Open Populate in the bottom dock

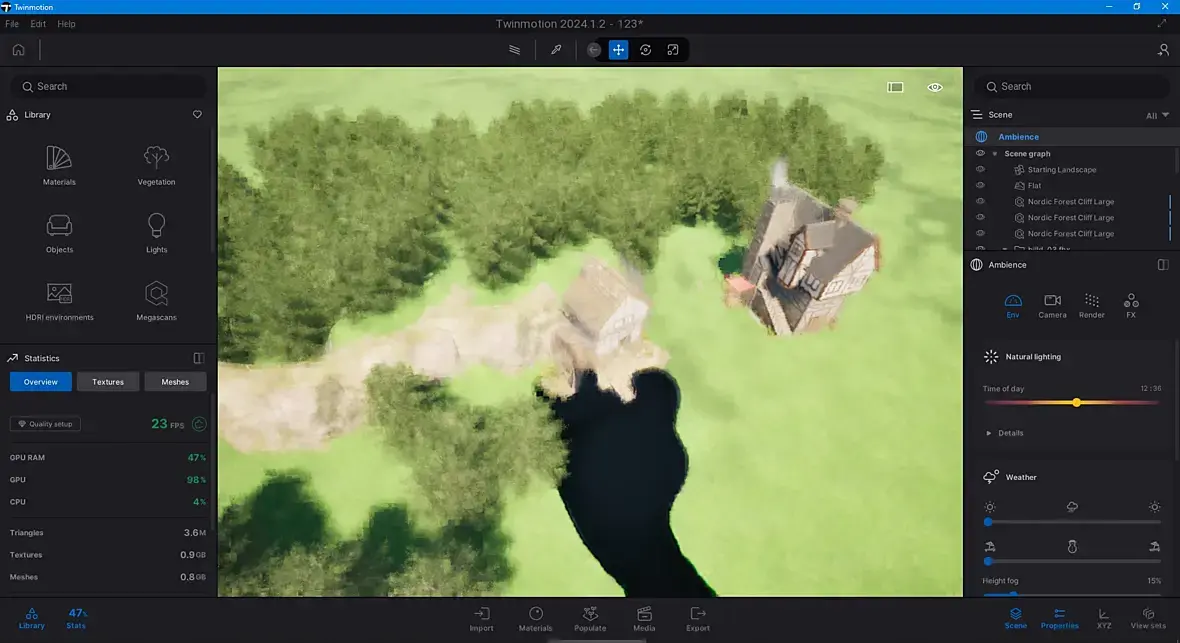[x=590, y=619]
